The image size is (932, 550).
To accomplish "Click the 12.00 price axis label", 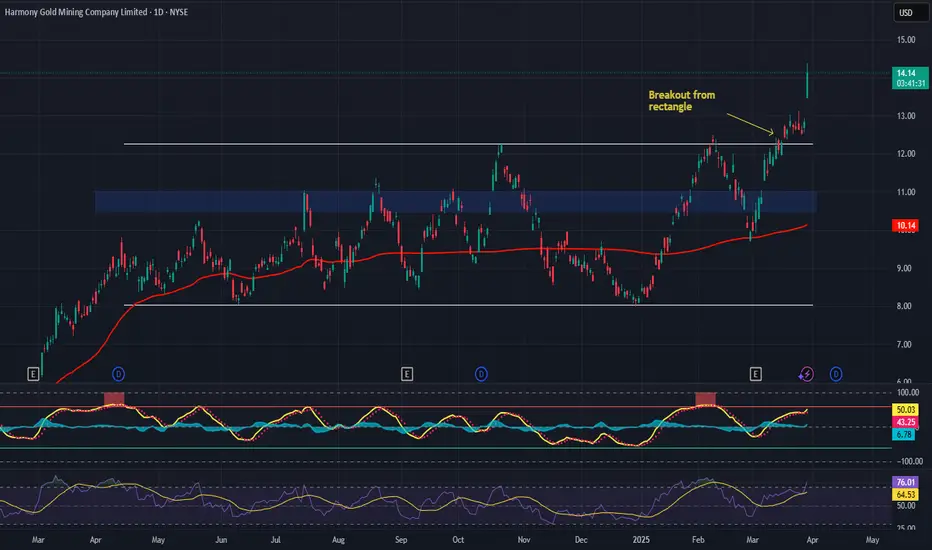I will (x=906, y=154).
